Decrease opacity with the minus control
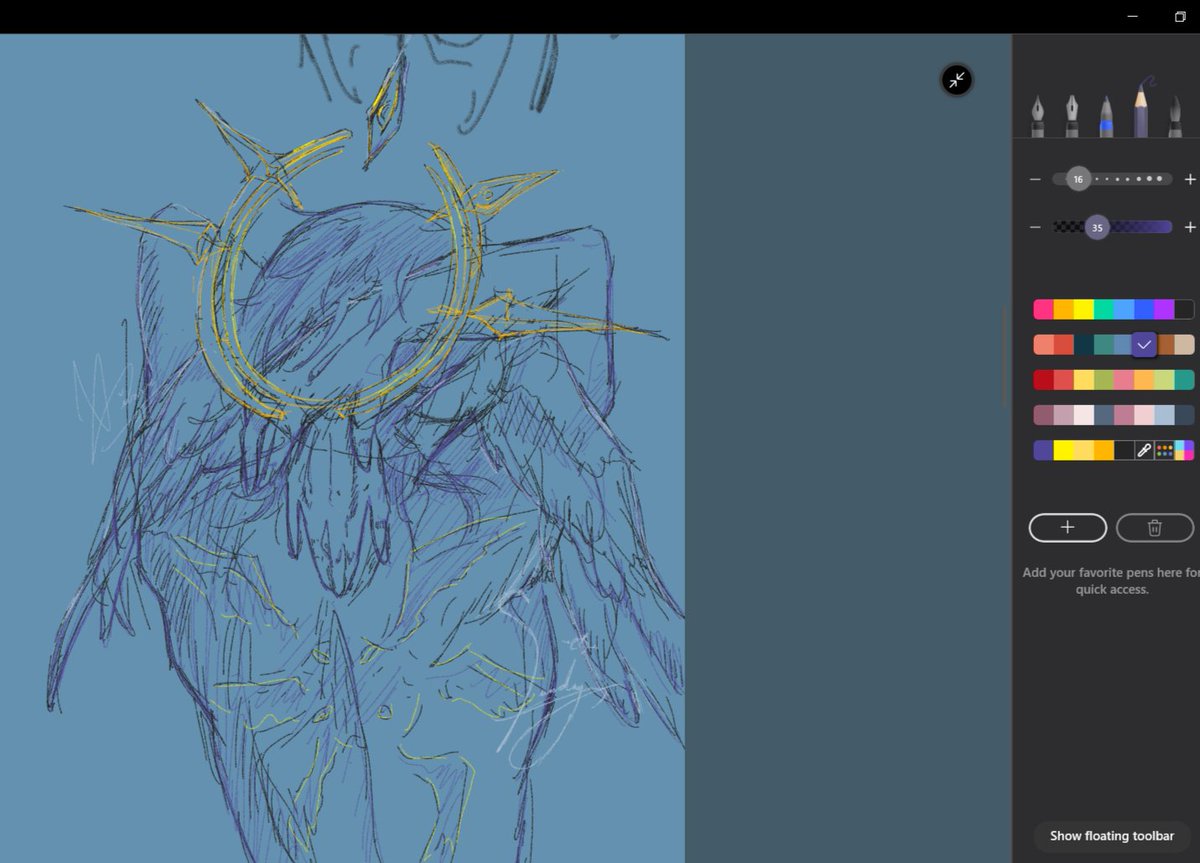Image resolution: width=1200 pixels, height=863 pixels. tap(1035, 227)
